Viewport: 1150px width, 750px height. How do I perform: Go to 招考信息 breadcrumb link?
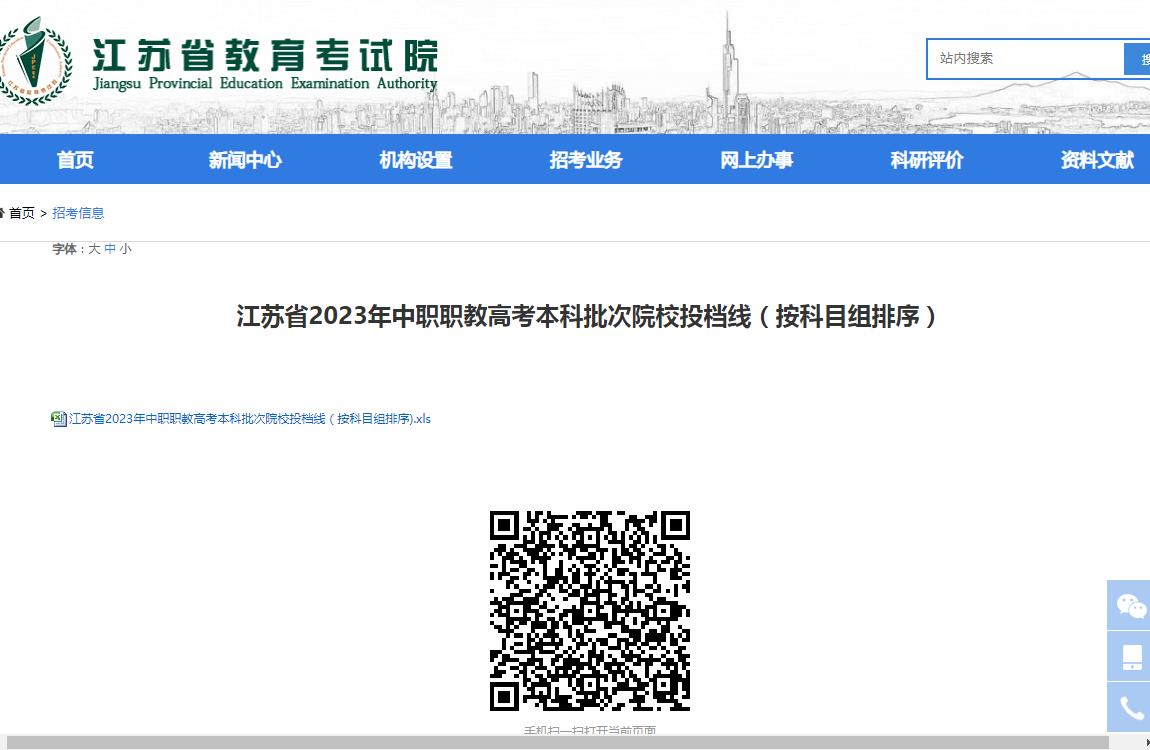pyautogui.click(x=78, y=213)
